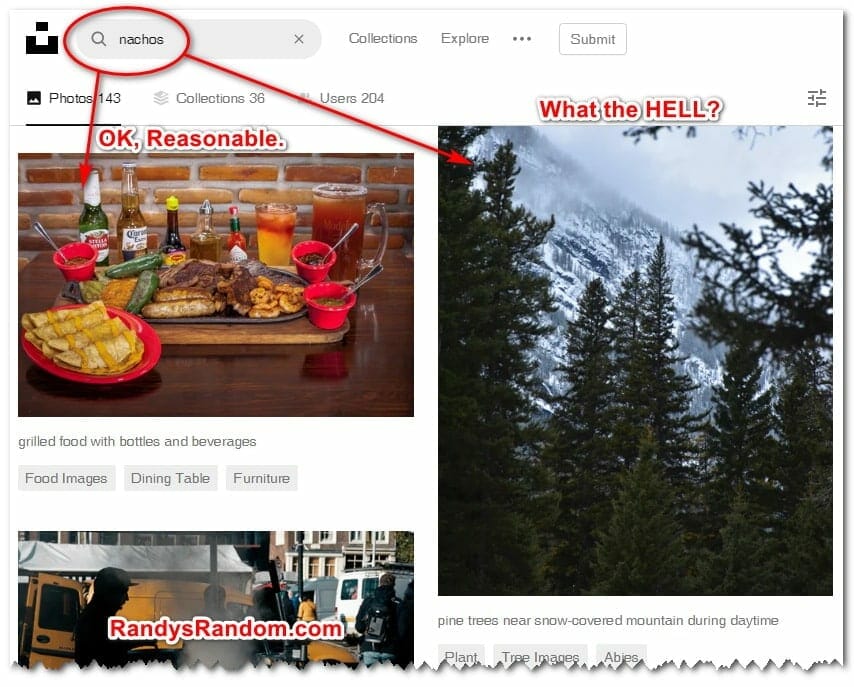Select the Food Images tag
The height and width of the screenshot is (687, 854).
tap(66, 478)
